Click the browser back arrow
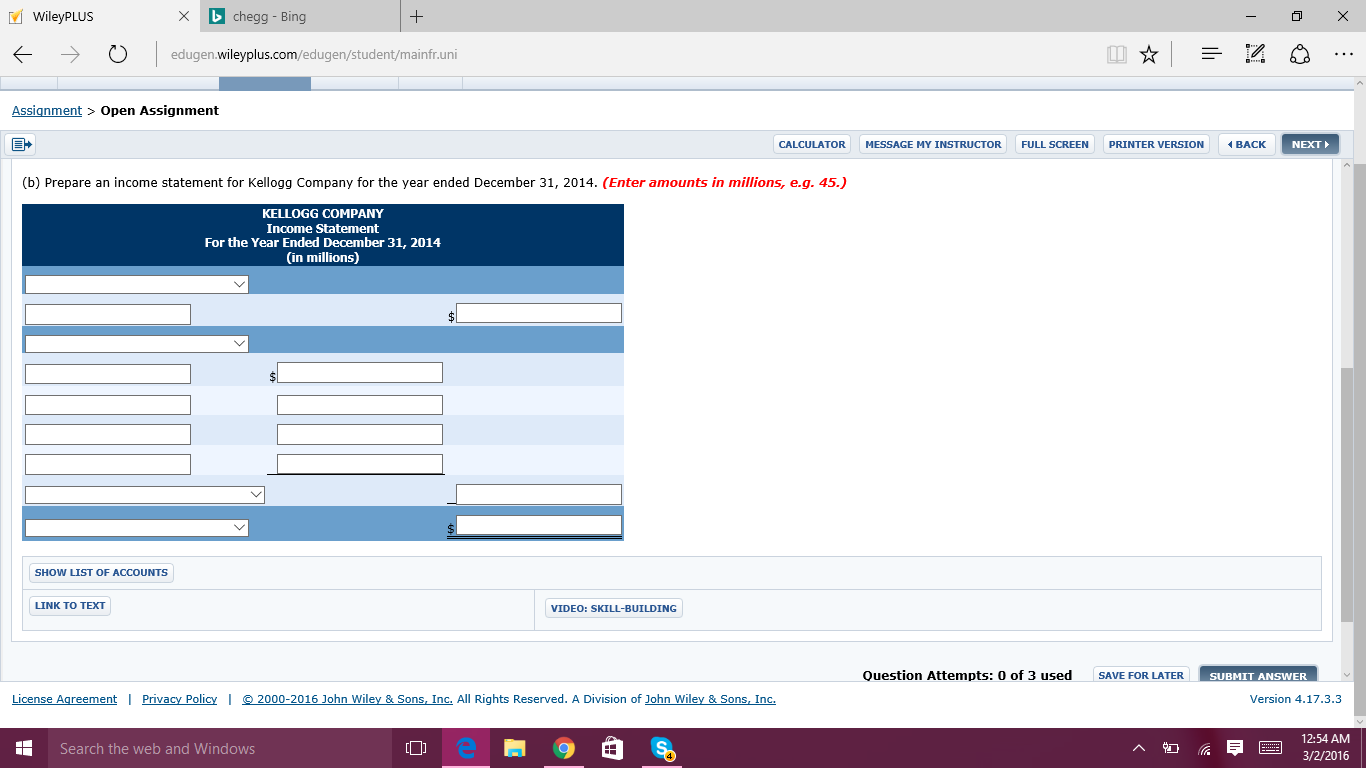 (x=23, y=55)
